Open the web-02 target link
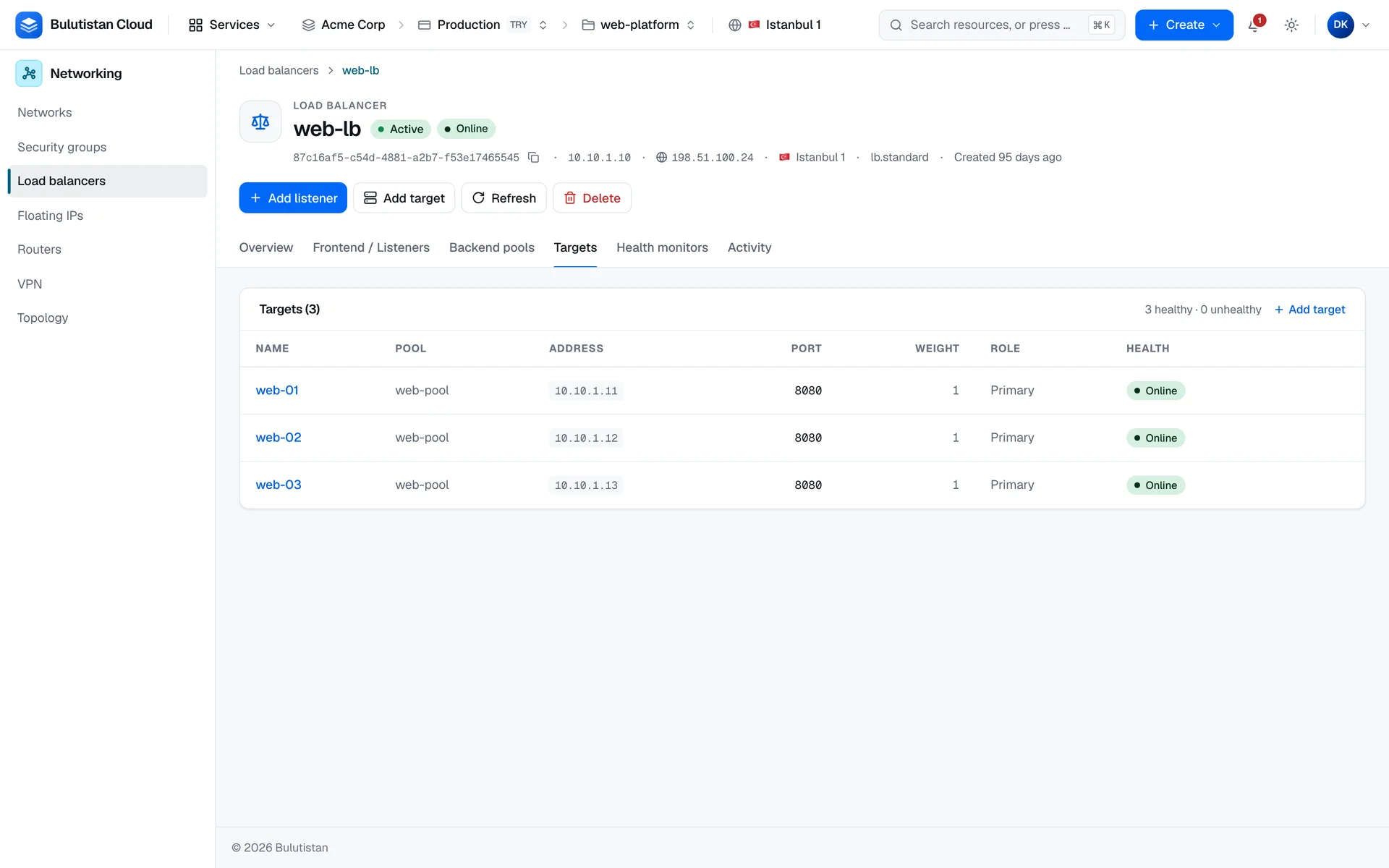Viewport: 1389px width, 868px height. (279, 438)
